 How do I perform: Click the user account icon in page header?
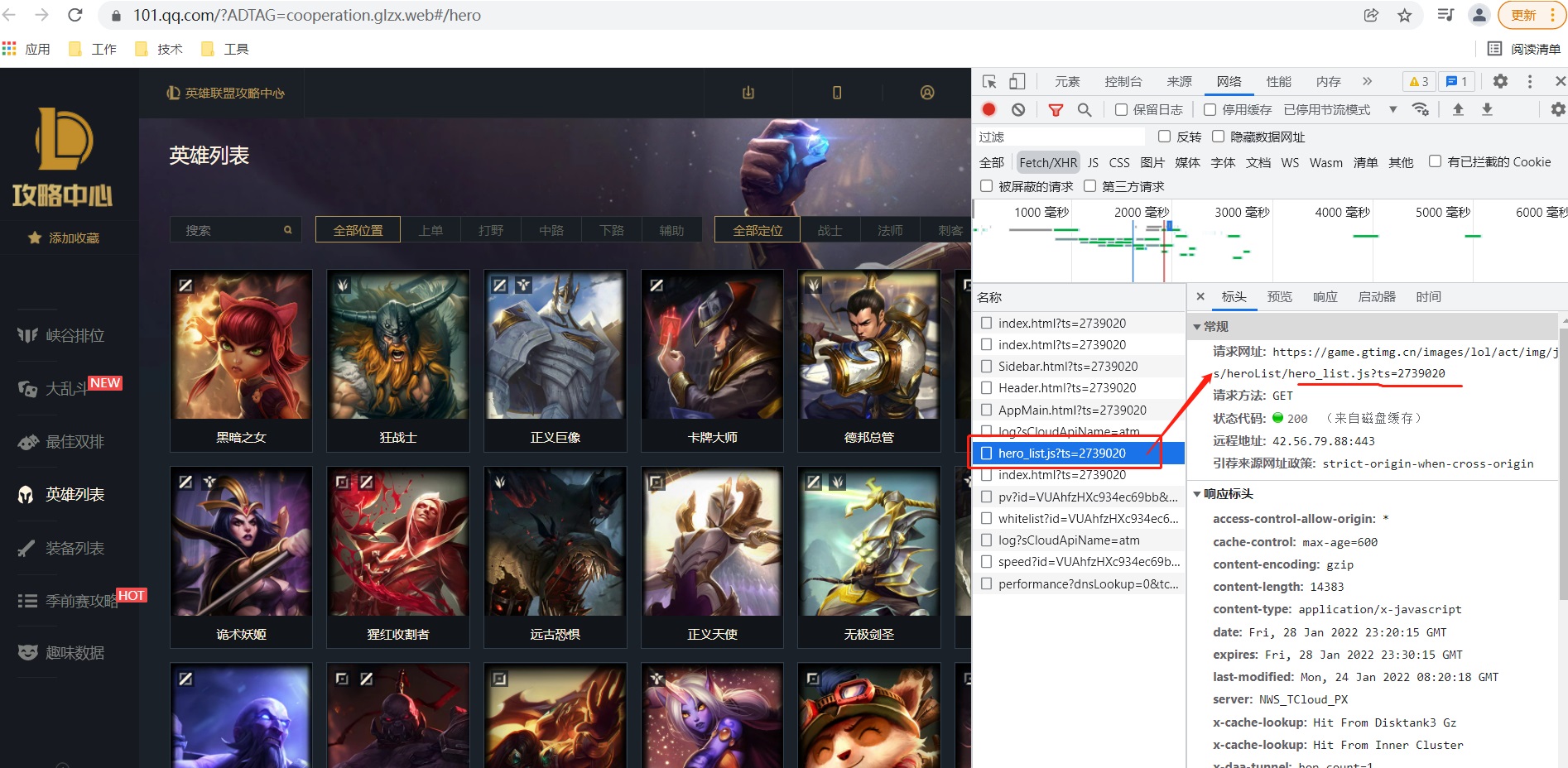[927, 93]
